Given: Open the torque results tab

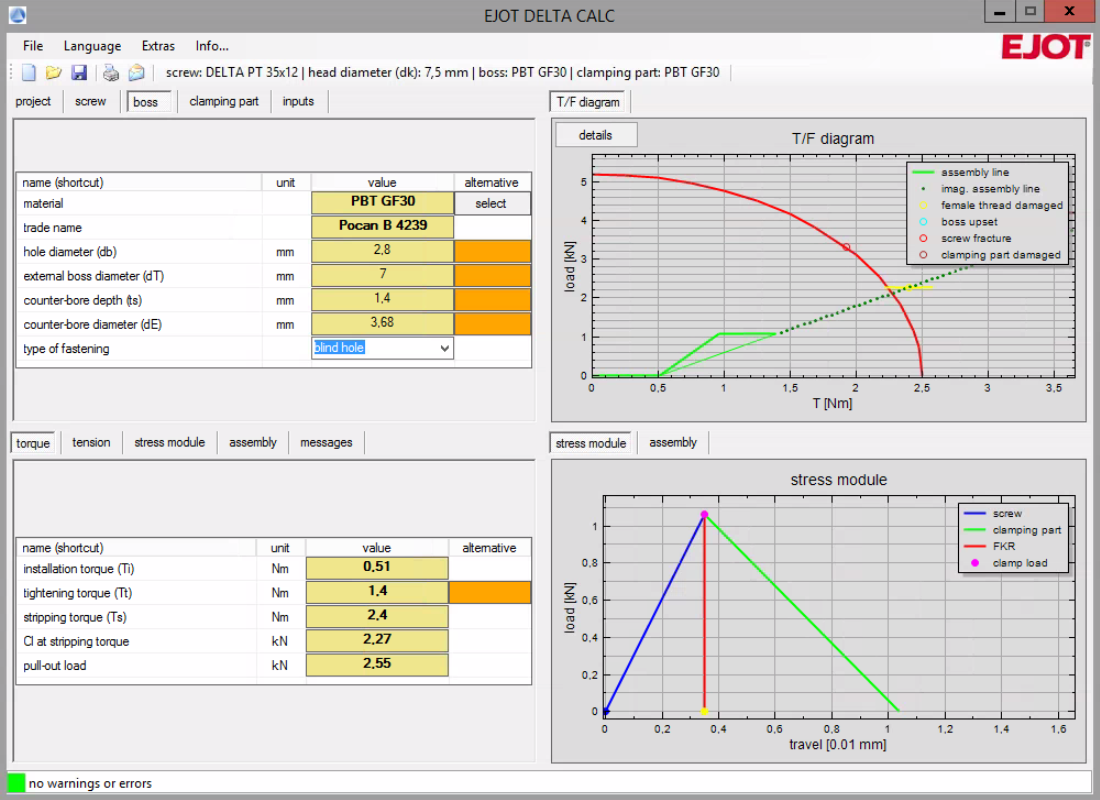Looking at the screenshot, I should pos(33,444).
